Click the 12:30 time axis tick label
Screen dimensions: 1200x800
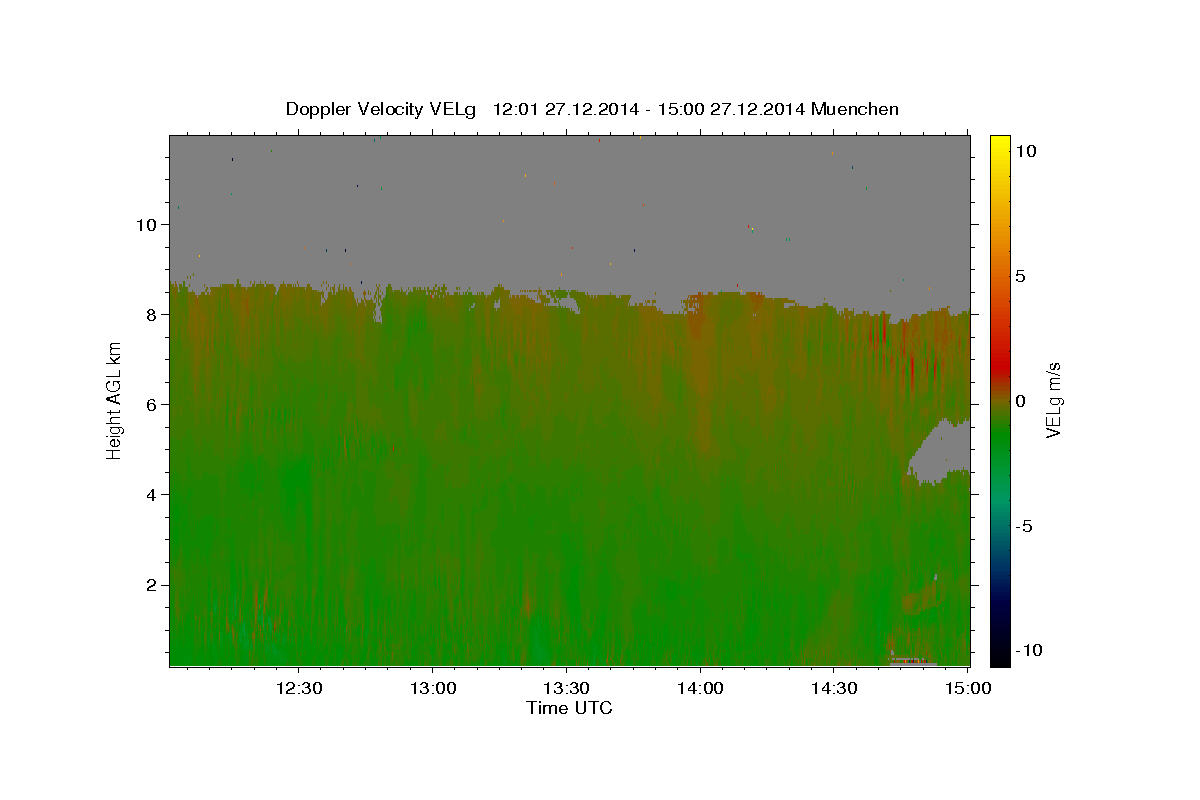point(298,690)
